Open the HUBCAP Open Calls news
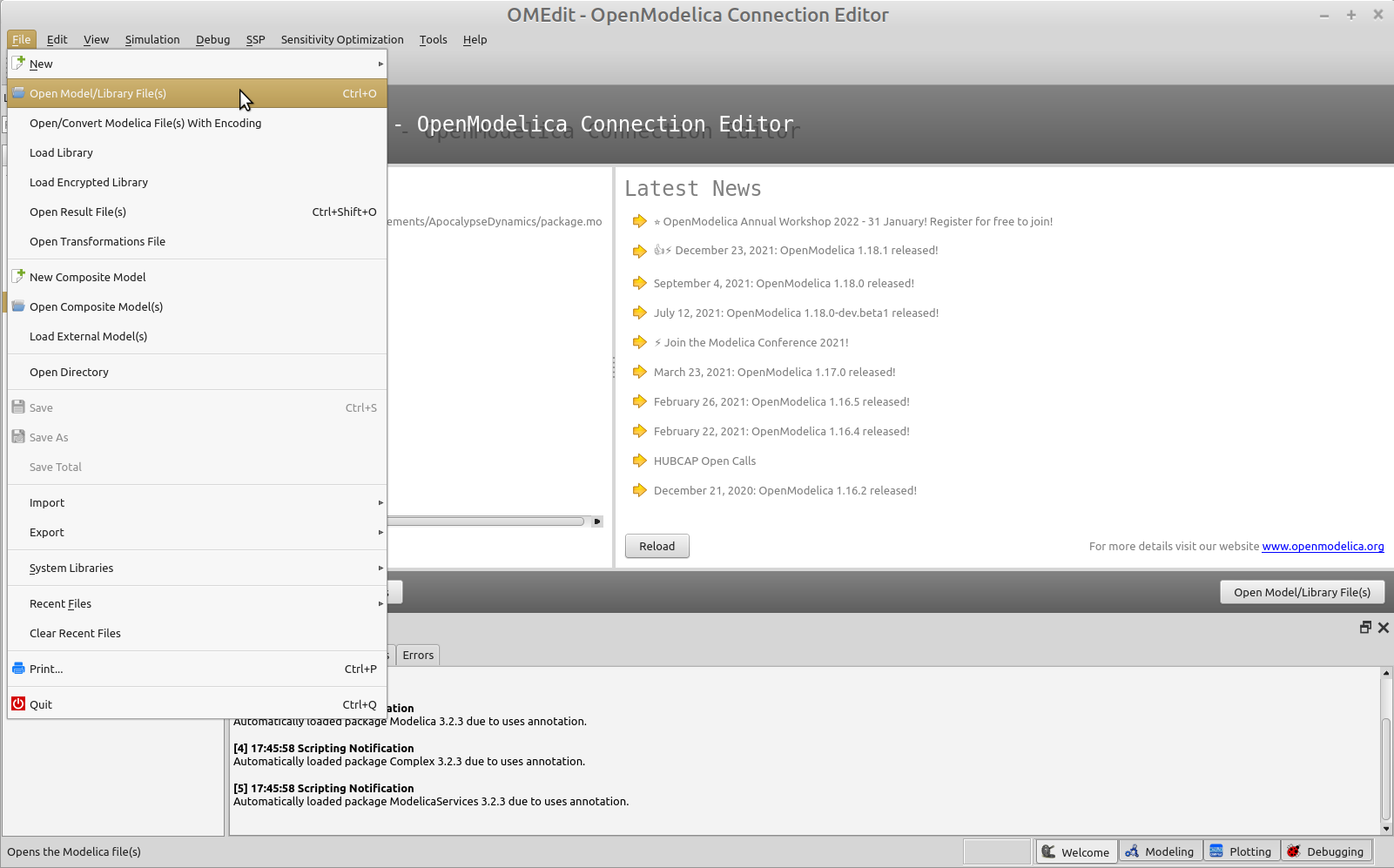Screen dimensions: 1394x868 (x=704, y=461)
